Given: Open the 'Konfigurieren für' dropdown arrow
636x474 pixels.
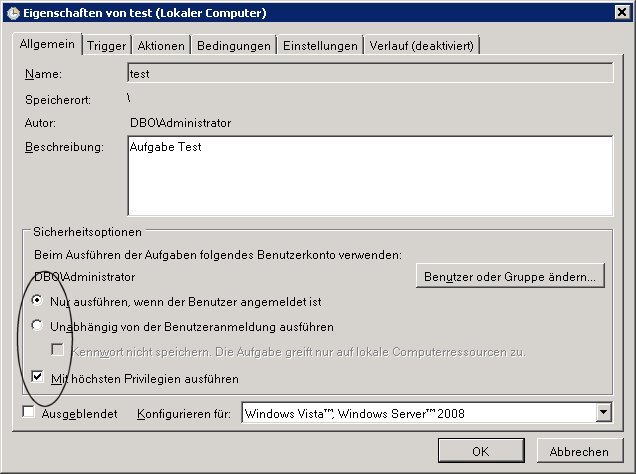Looking at the screenshot, I should coord(602,412).
